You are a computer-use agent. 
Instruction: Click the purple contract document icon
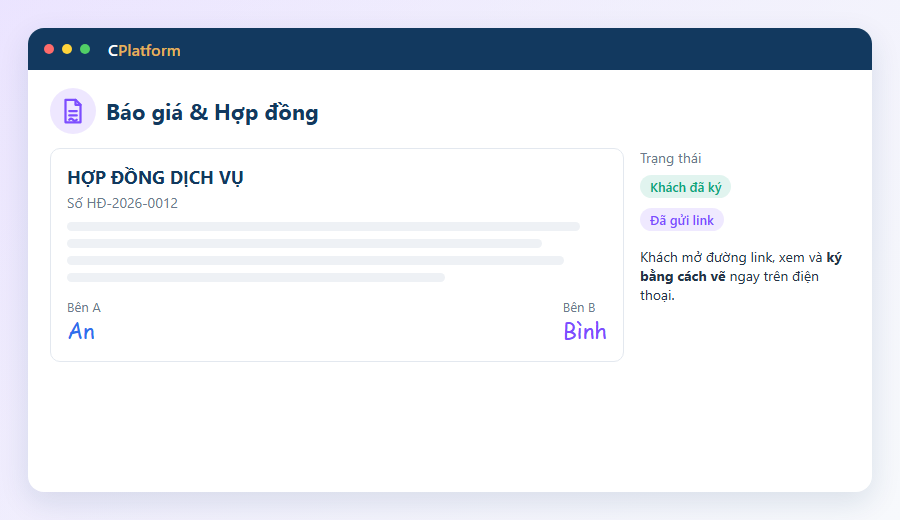(73, 111)
